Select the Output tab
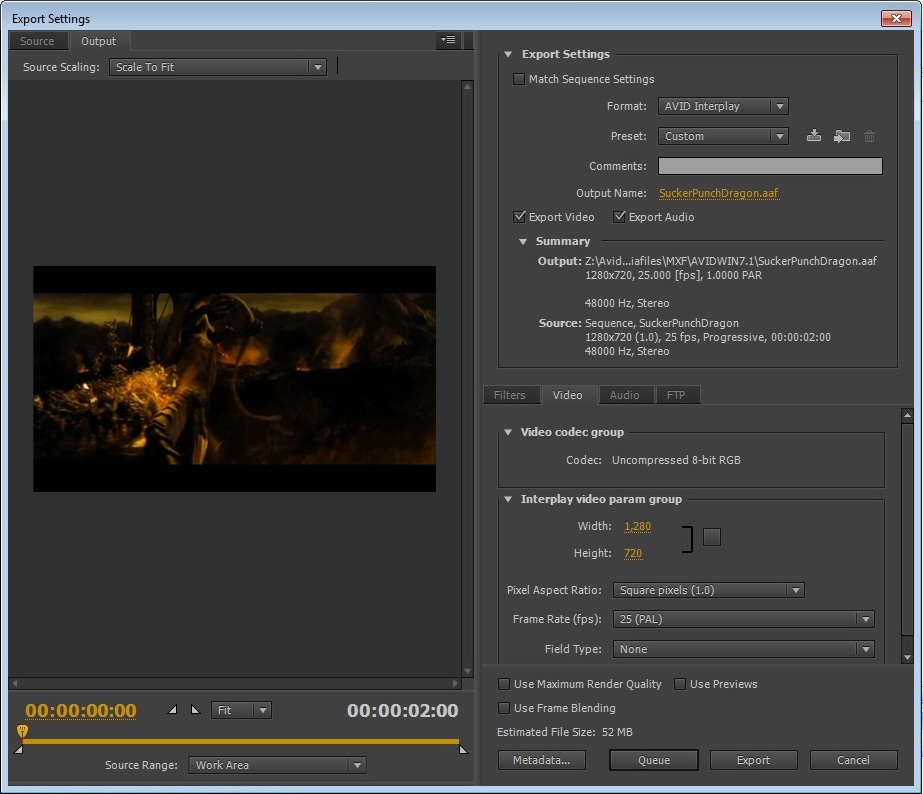The width and height of the screenshot is (923, 794). [x=98, y=41]
